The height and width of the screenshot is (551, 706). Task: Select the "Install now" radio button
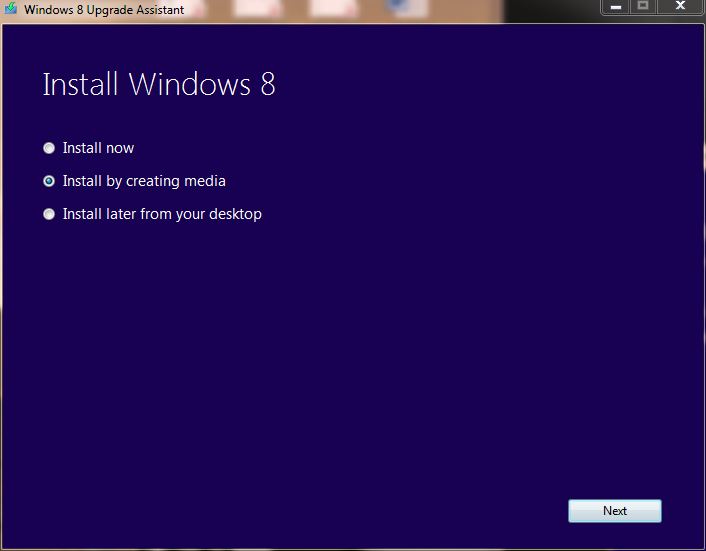coord(49,148)
